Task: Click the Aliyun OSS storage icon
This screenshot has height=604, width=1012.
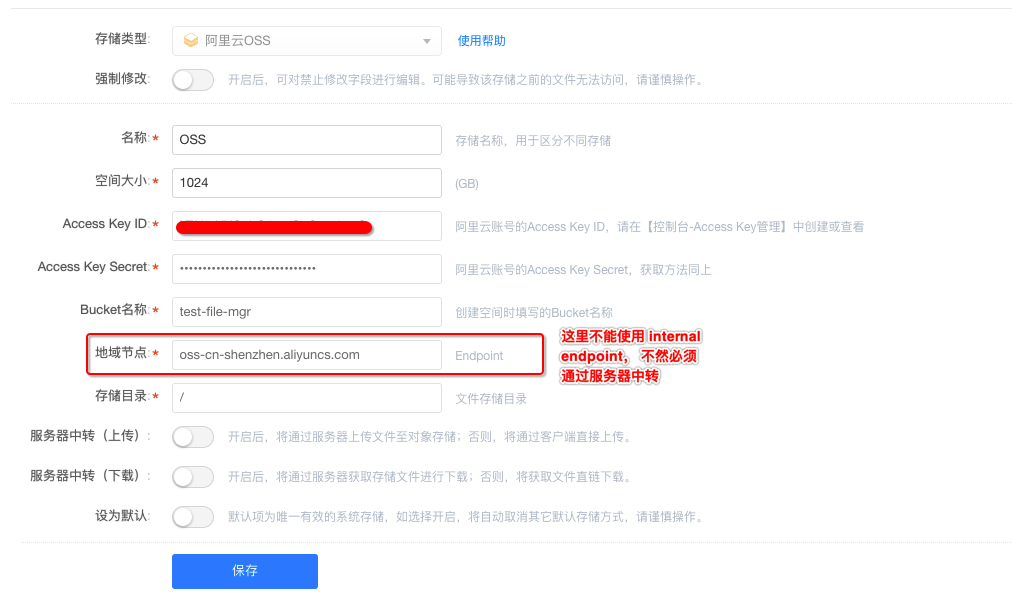Action: click(191, 41)
